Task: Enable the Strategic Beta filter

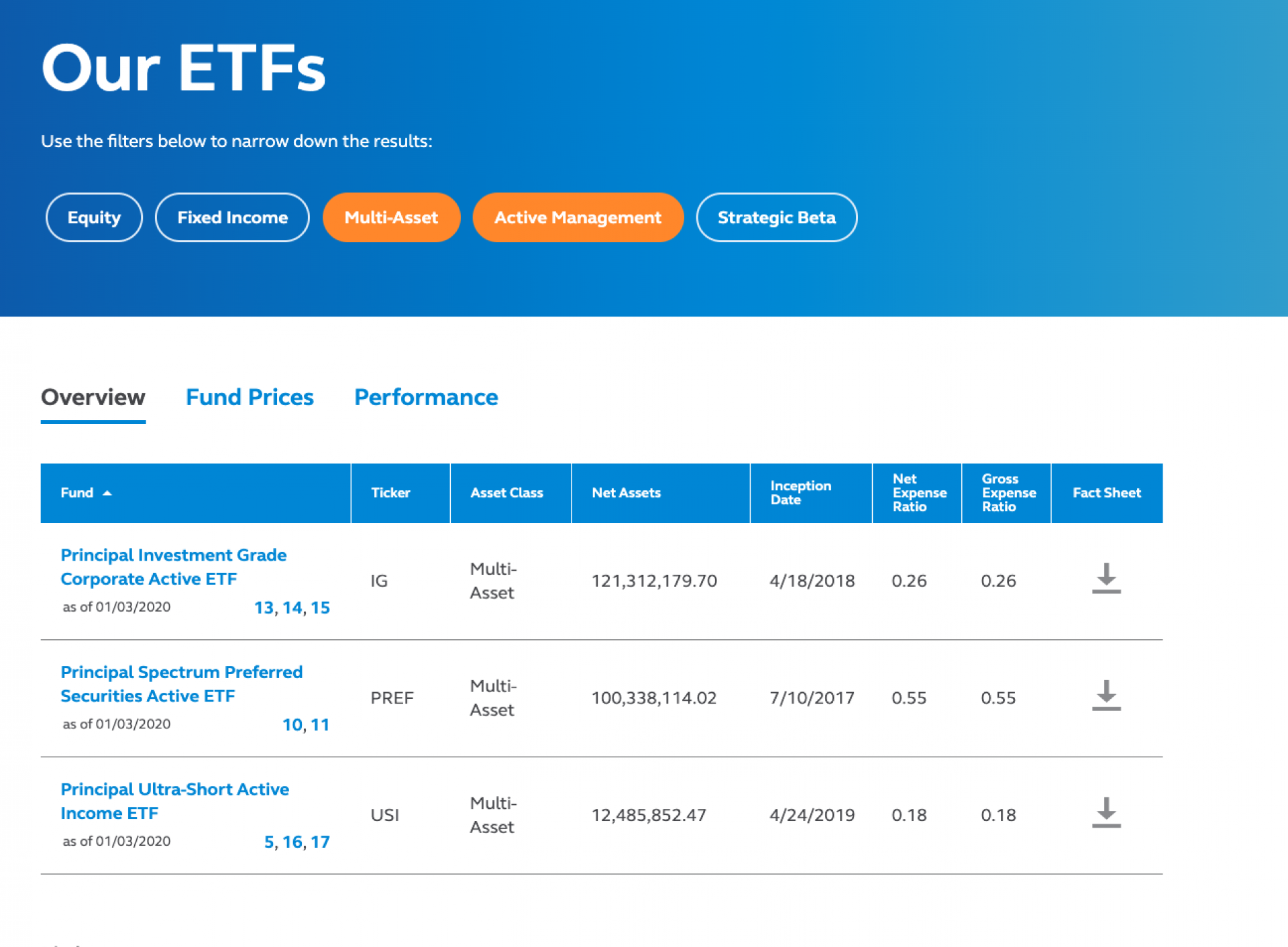Action: click(x=776, y=217)
